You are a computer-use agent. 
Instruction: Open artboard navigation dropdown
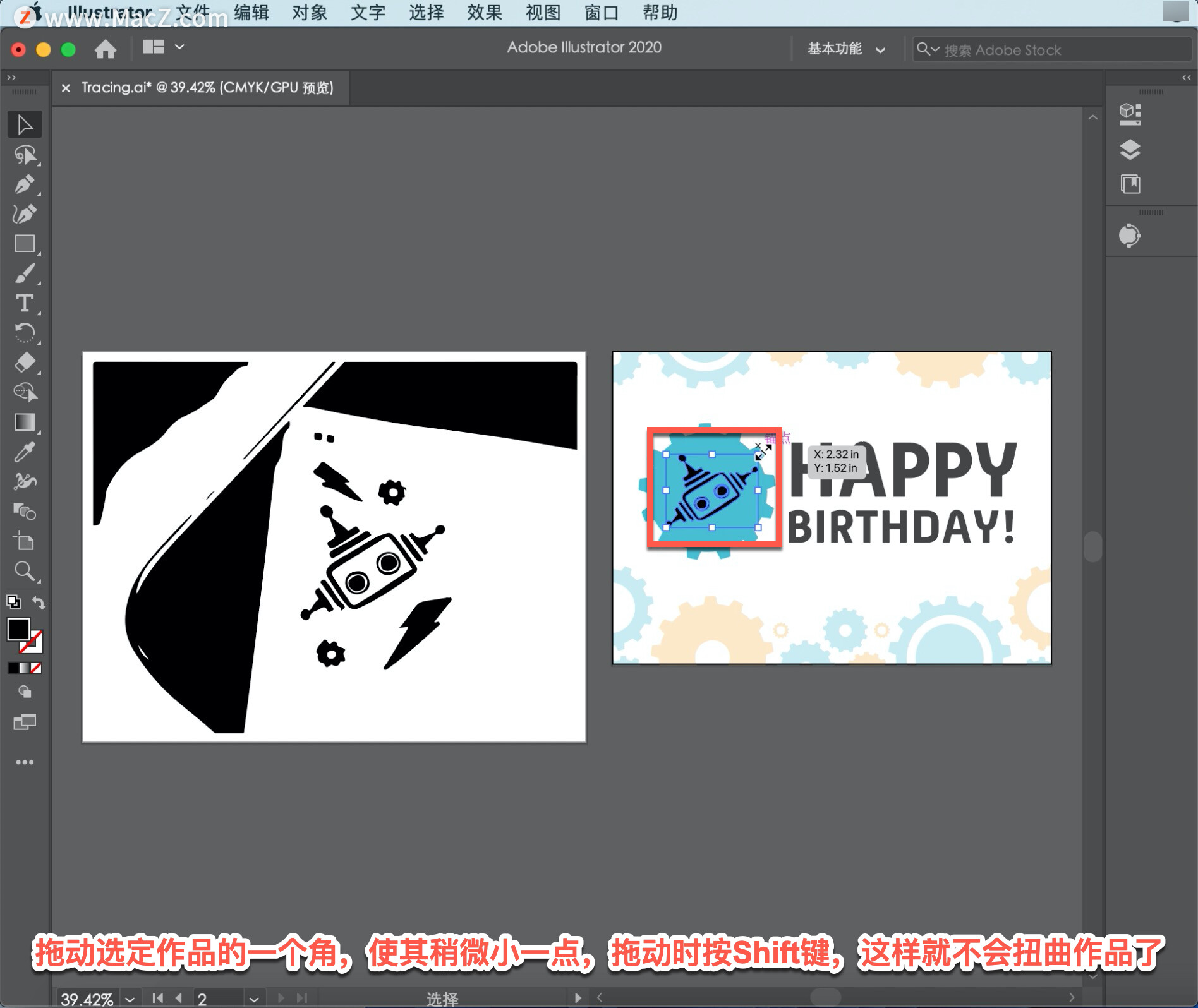254,999
